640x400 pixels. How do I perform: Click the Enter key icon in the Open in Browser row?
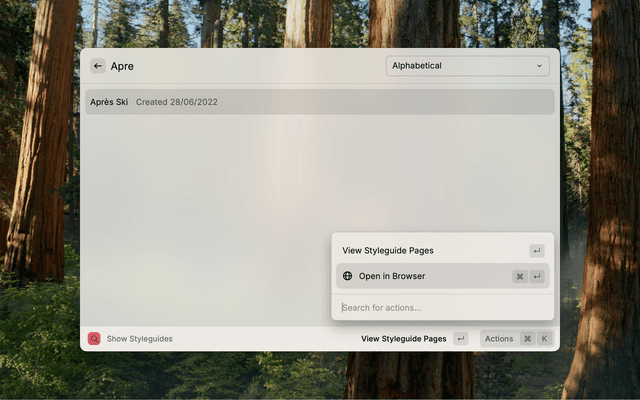537,276
